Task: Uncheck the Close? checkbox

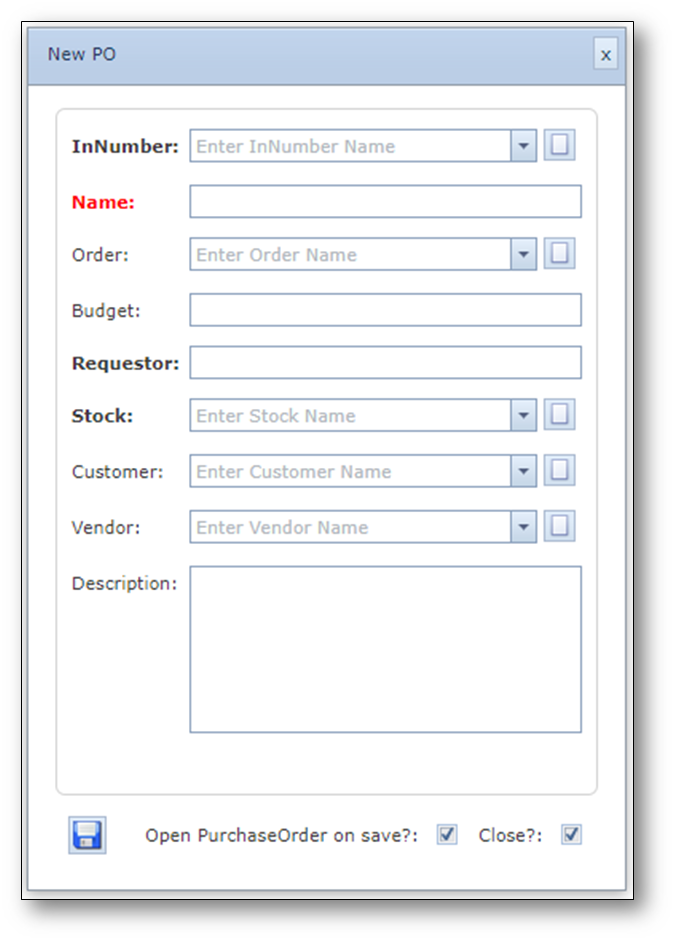Action: 571,834
